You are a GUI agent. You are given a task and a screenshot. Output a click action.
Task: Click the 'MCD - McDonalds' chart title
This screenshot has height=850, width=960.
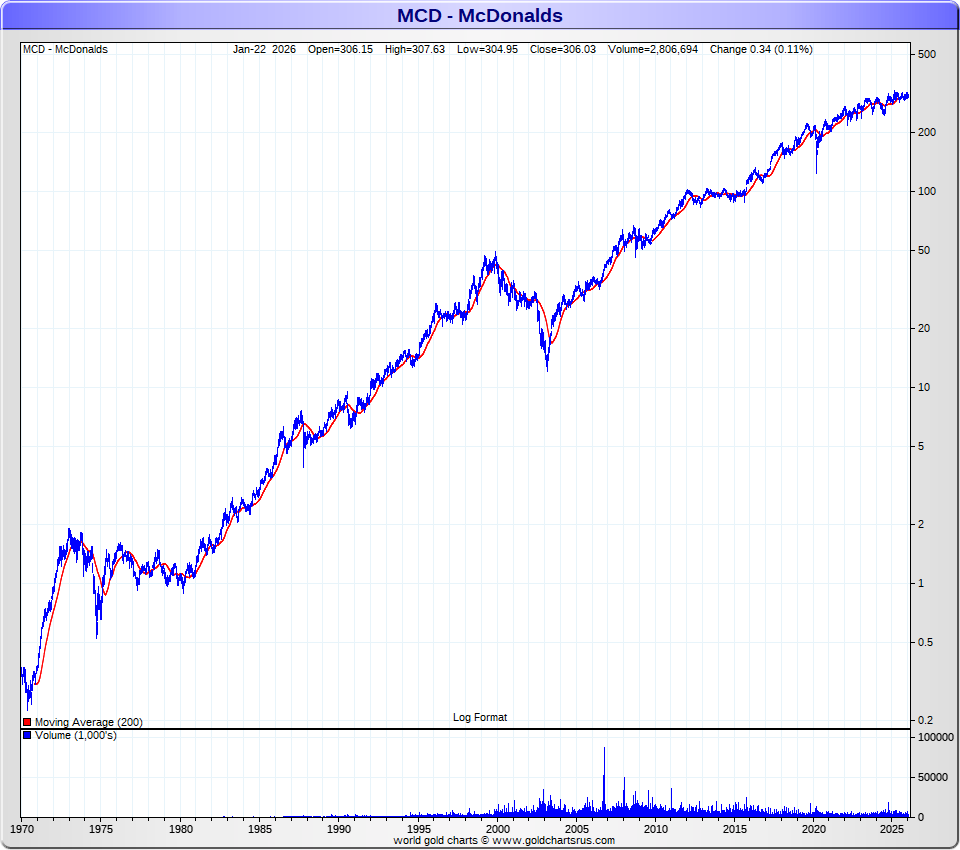(x=479, y=15)
